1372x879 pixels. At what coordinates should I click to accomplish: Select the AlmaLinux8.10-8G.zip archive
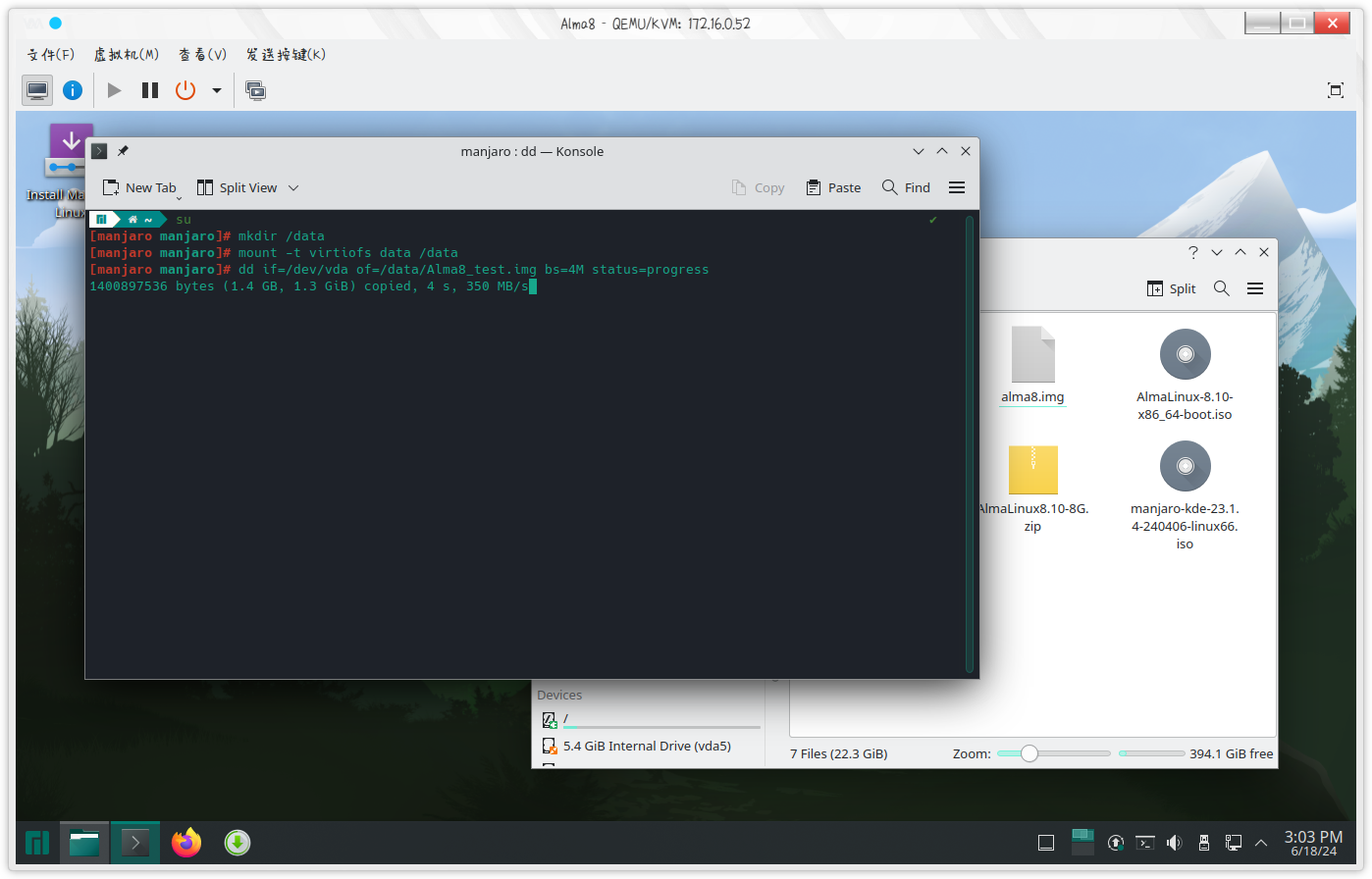tap(1032, 489)
